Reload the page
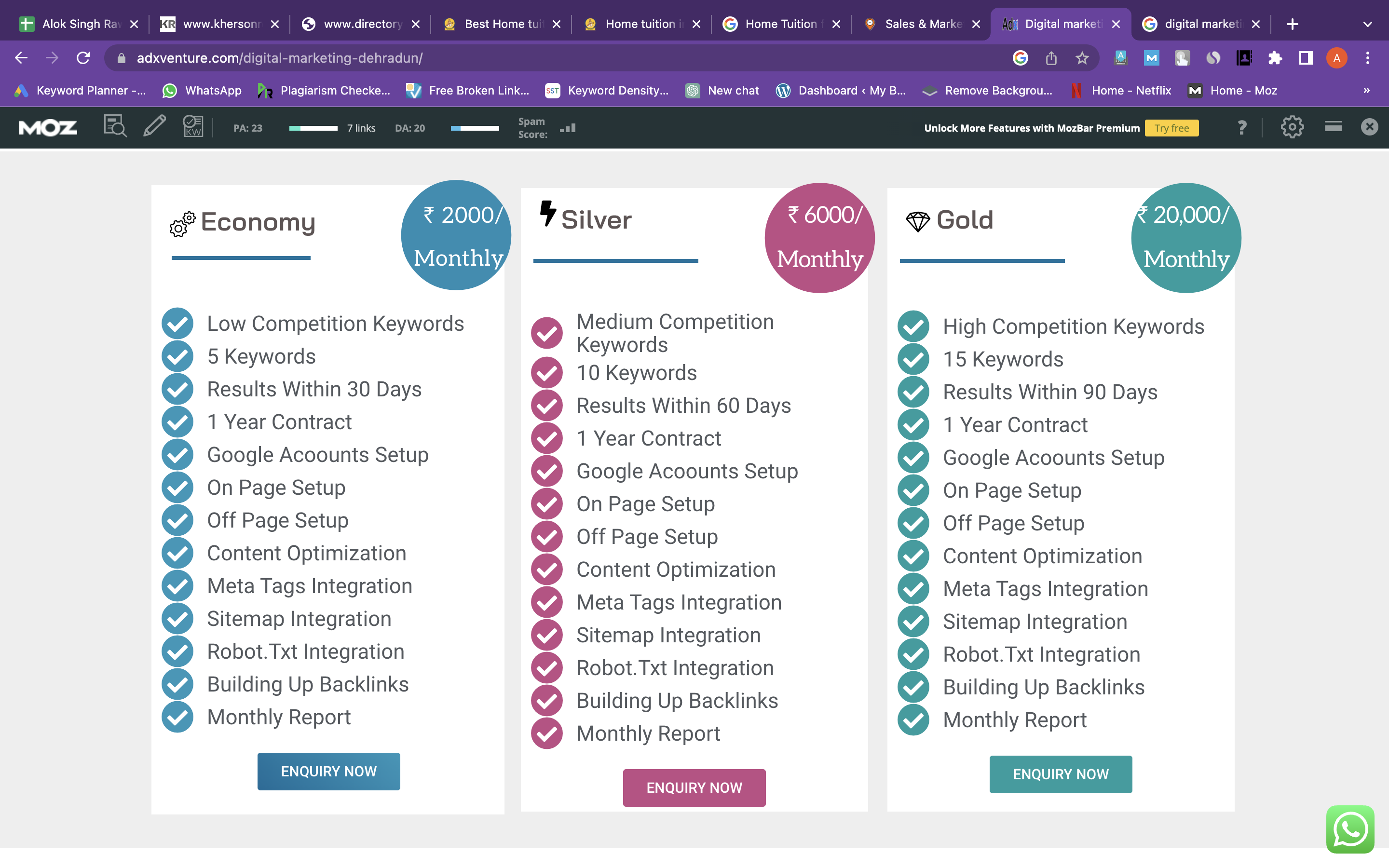 point(83,58)
